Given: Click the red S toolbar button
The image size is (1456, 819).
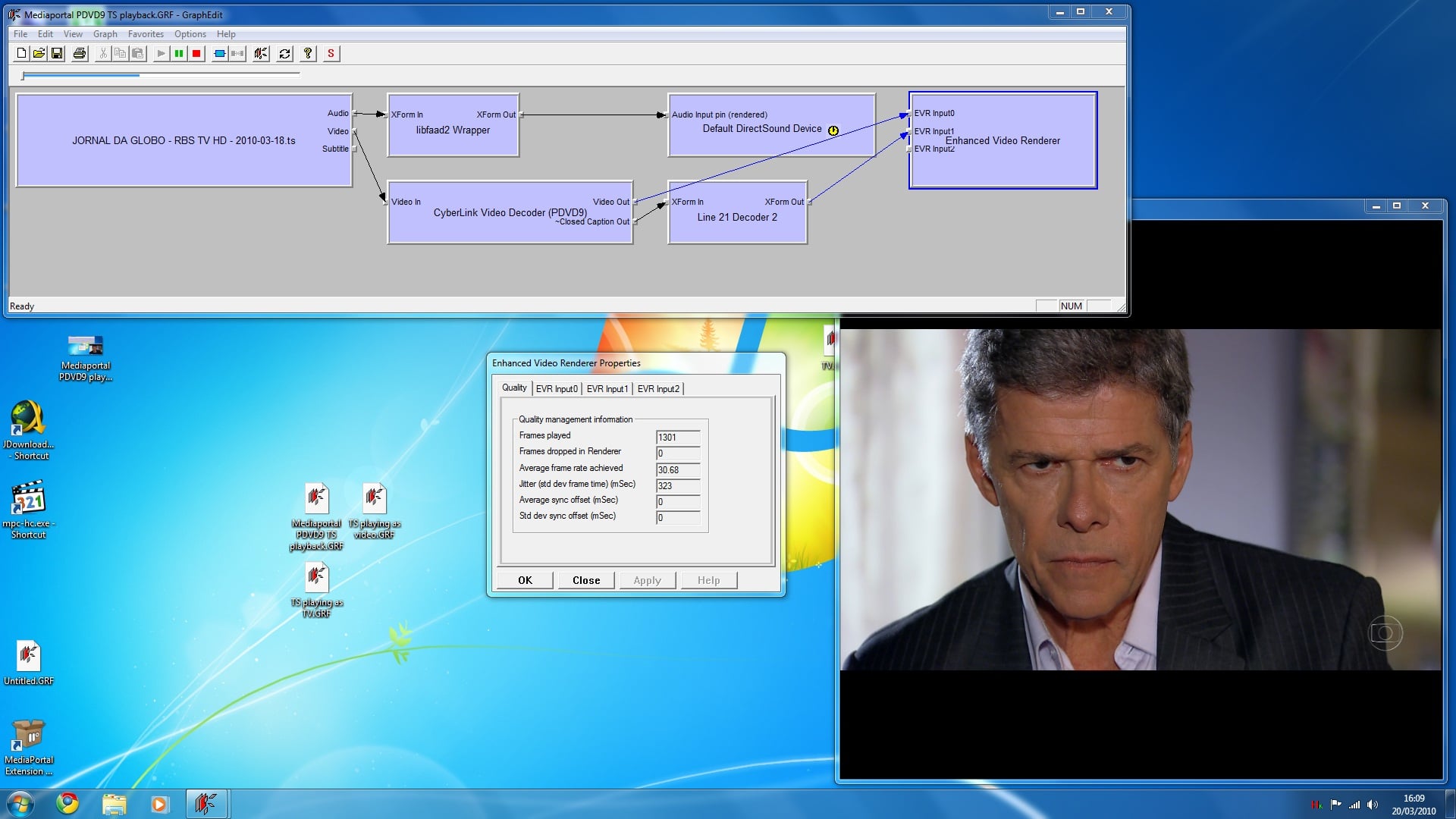Looking at the screenshot, I should pos(331,54).
